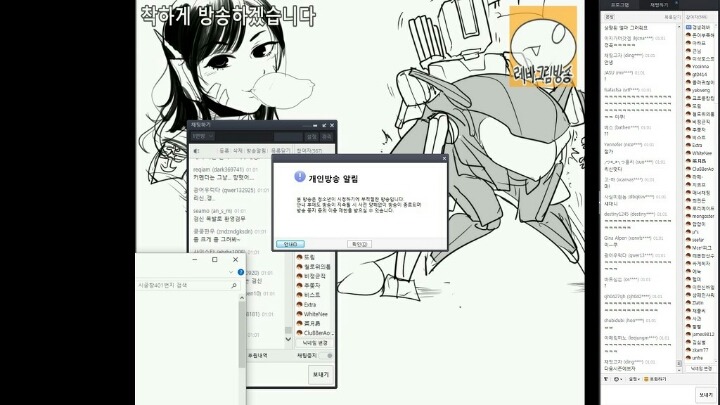The width and height of the screenshot is (720, 405).
Task: Open the emoticon dropdown in the right chat toolbar
Action: pyautogui.click(x=618, y=379)
